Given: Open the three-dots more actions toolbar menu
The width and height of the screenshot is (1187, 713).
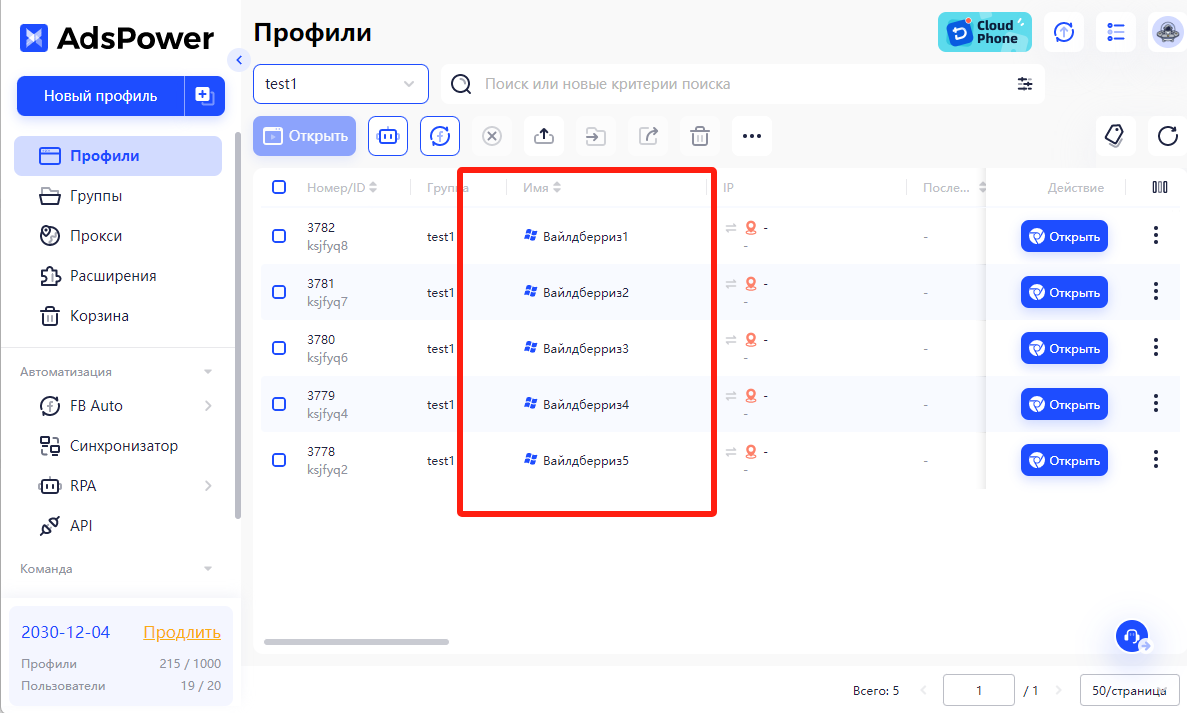Looking at the screenshot, I should pyautogui.click(x=752, y=136).
